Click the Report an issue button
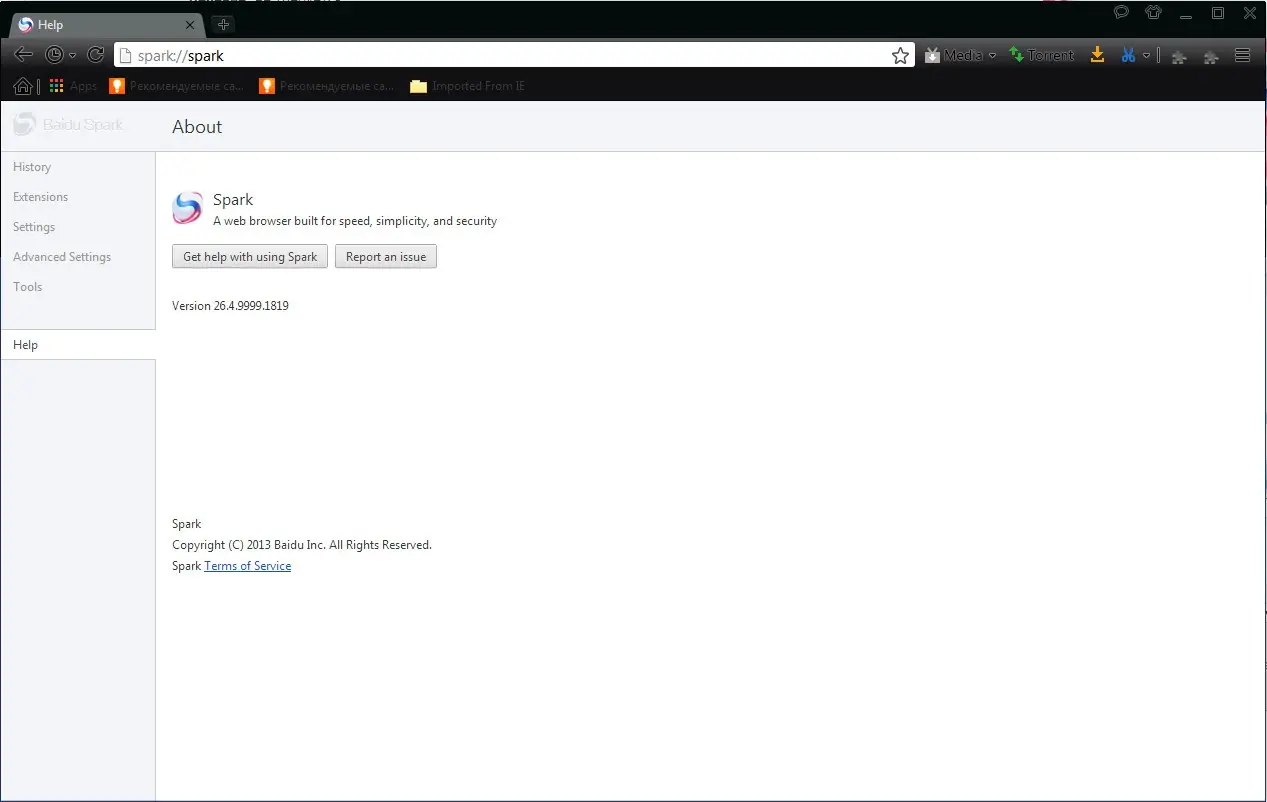Image resolution: width=1267 pixels, height=802 pixels. (x=386, y=257)
